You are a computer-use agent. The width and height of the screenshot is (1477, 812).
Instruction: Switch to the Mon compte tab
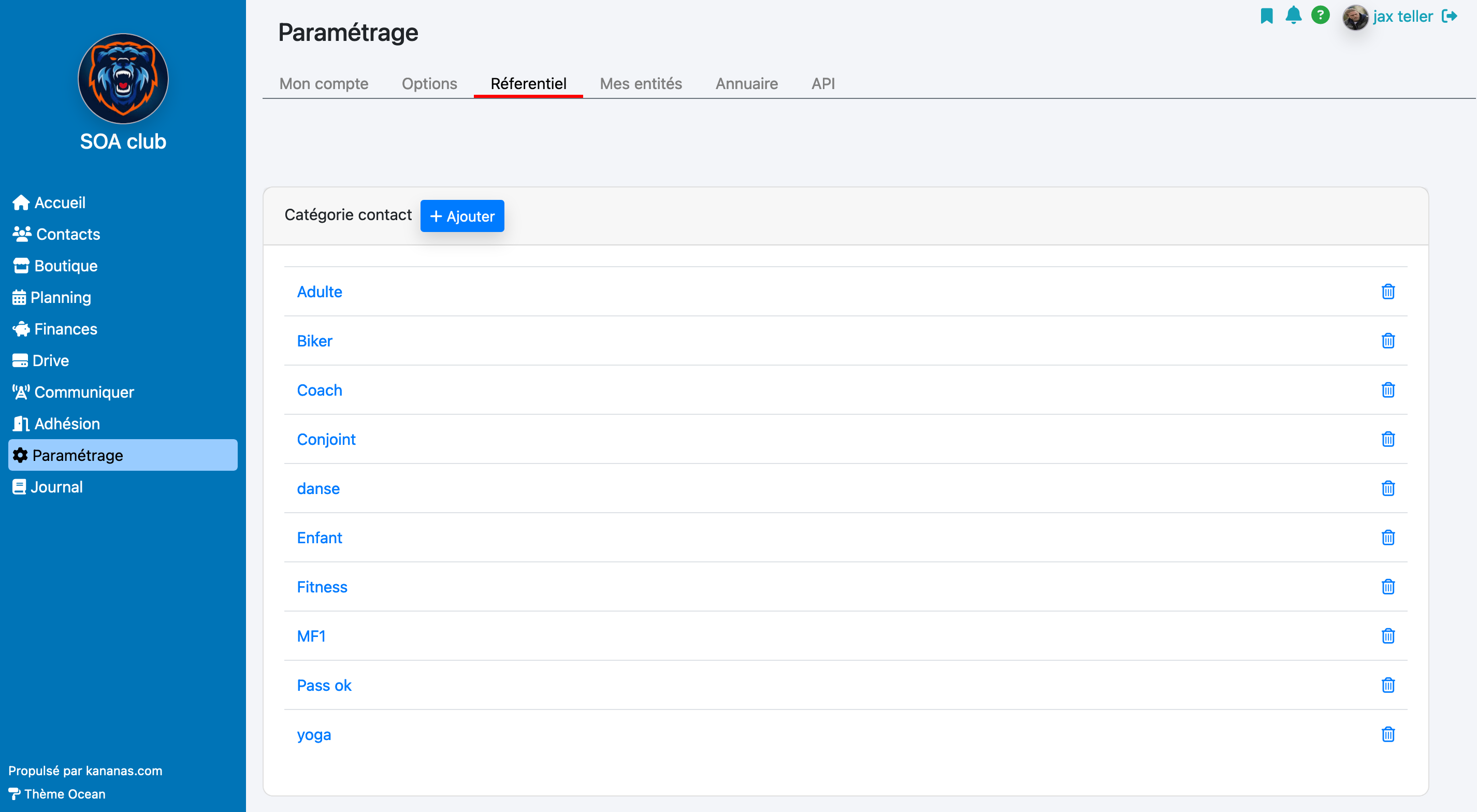pos(323,84)
